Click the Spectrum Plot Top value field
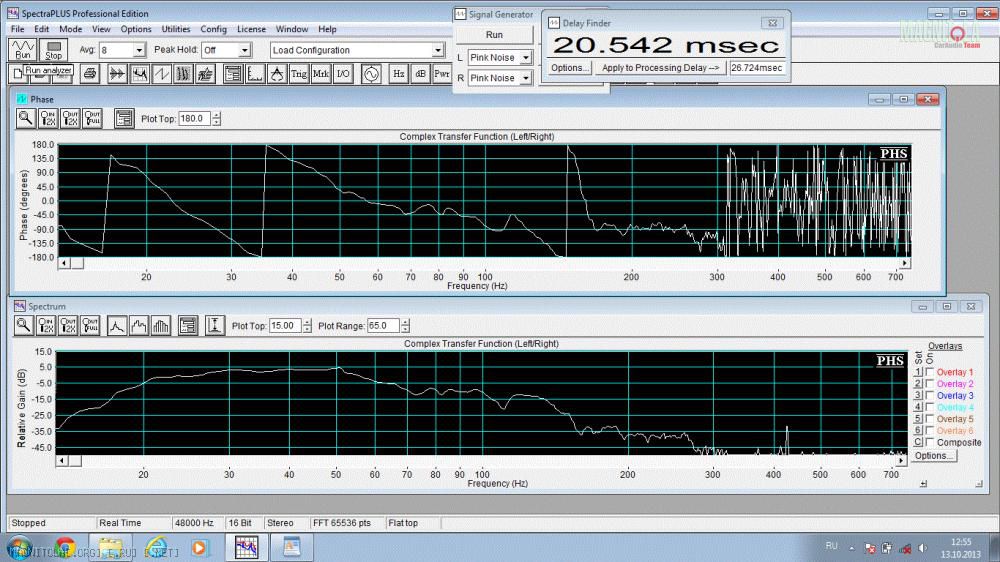Screen dimensions: 1000x562 (x=285, y=325)
